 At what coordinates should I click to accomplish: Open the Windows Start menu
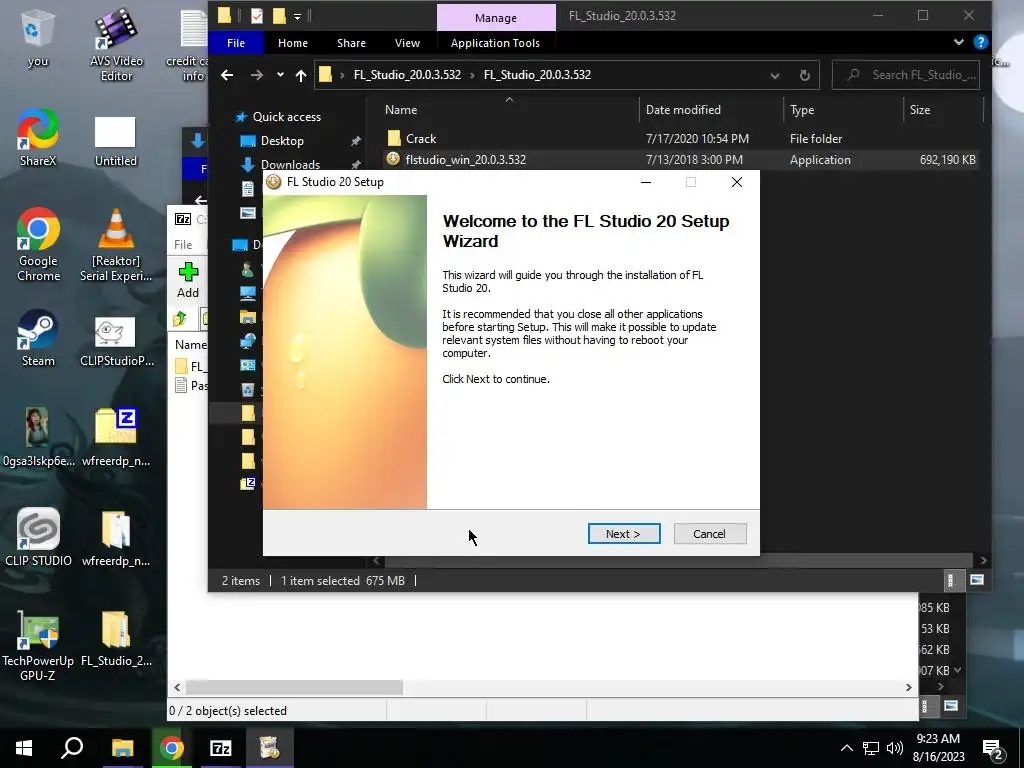pos(24,748)
